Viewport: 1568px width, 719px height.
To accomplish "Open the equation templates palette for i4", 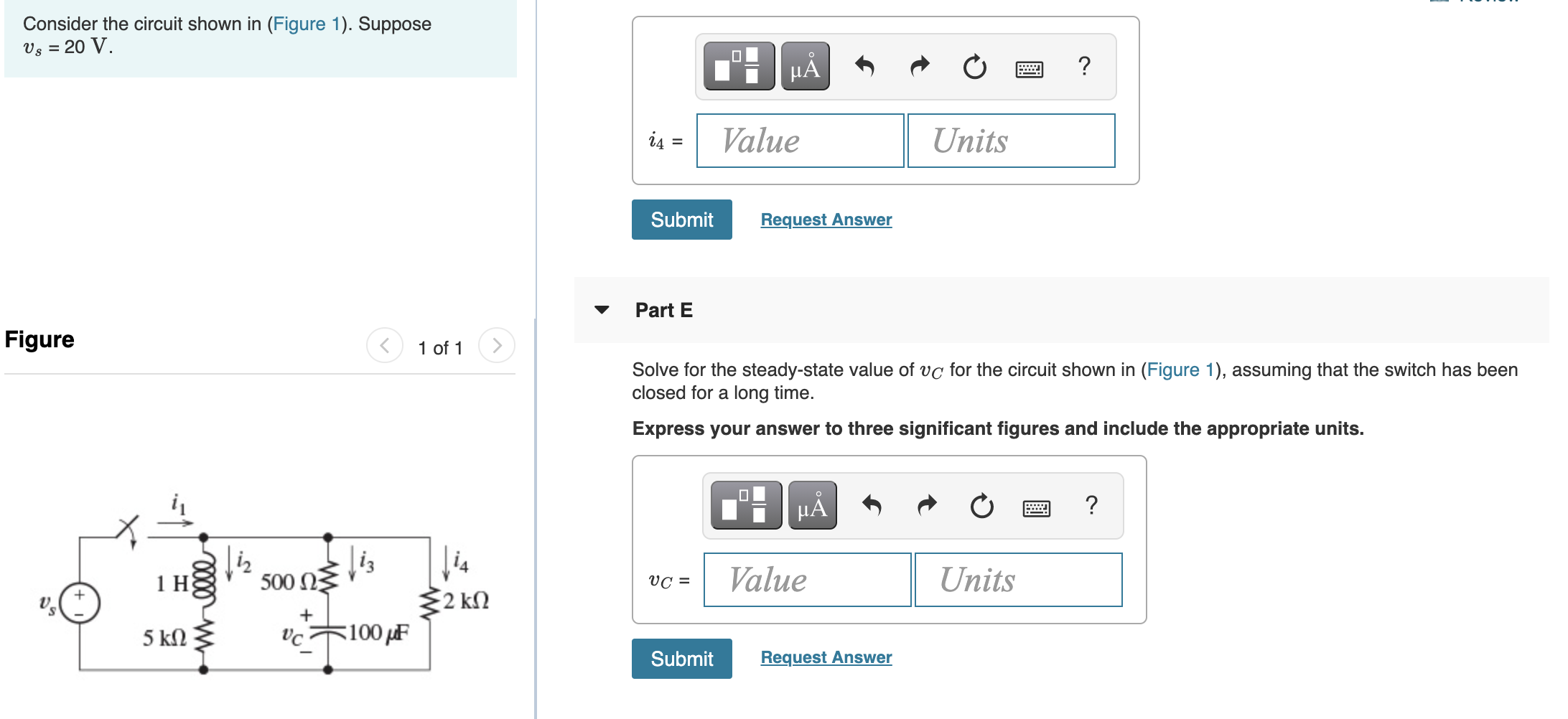I will coord(739,67).
